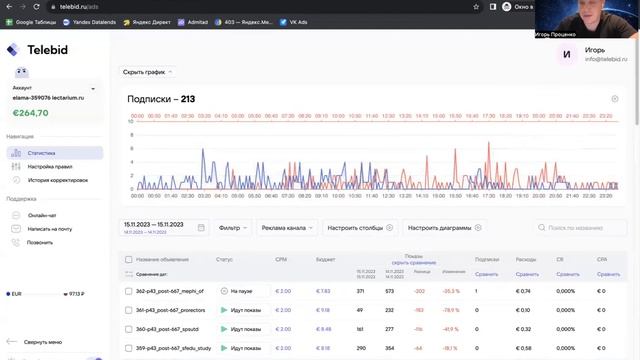
Task: Click pause status icon for 362-p43_post-667_mephi_of
Action: (x=224, y=291)
